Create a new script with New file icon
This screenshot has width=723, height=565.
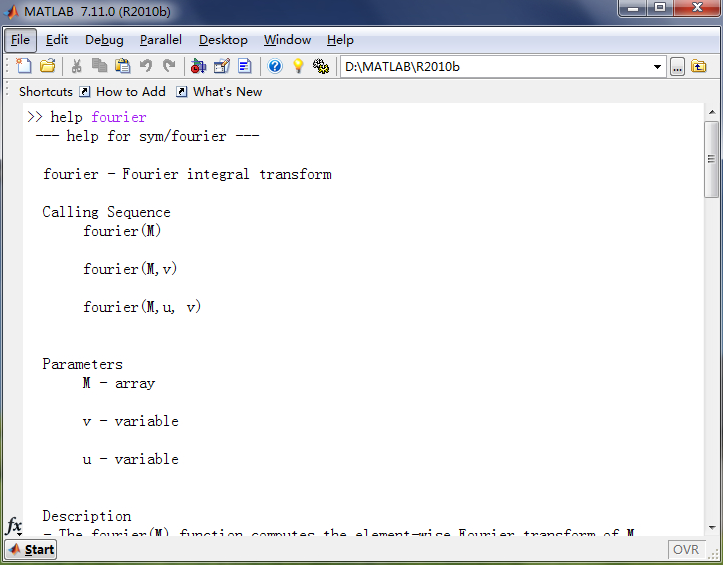24,66
